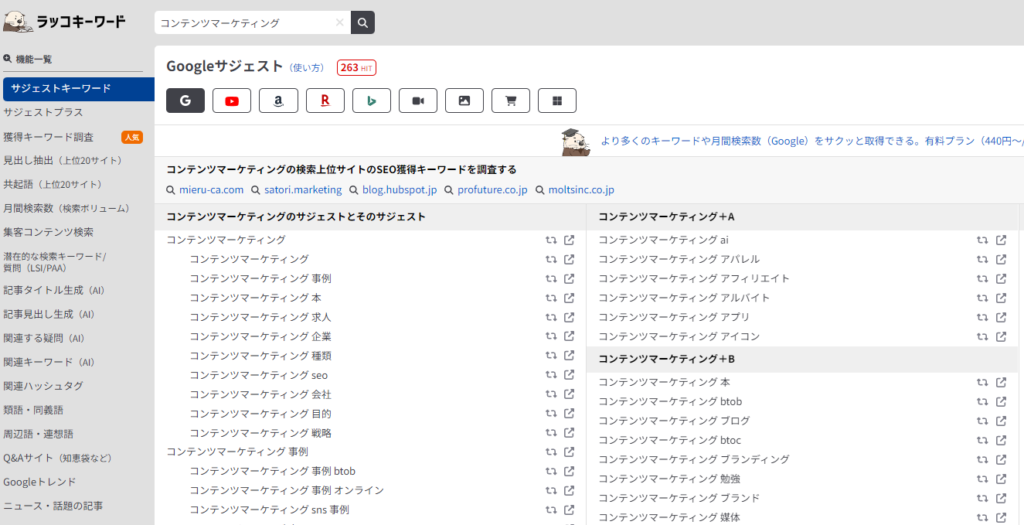This screenshot has height=525, width=1024.
Task: Re-search icon for コンテンツマーケティング アパレル
Action: pos(982,259)
